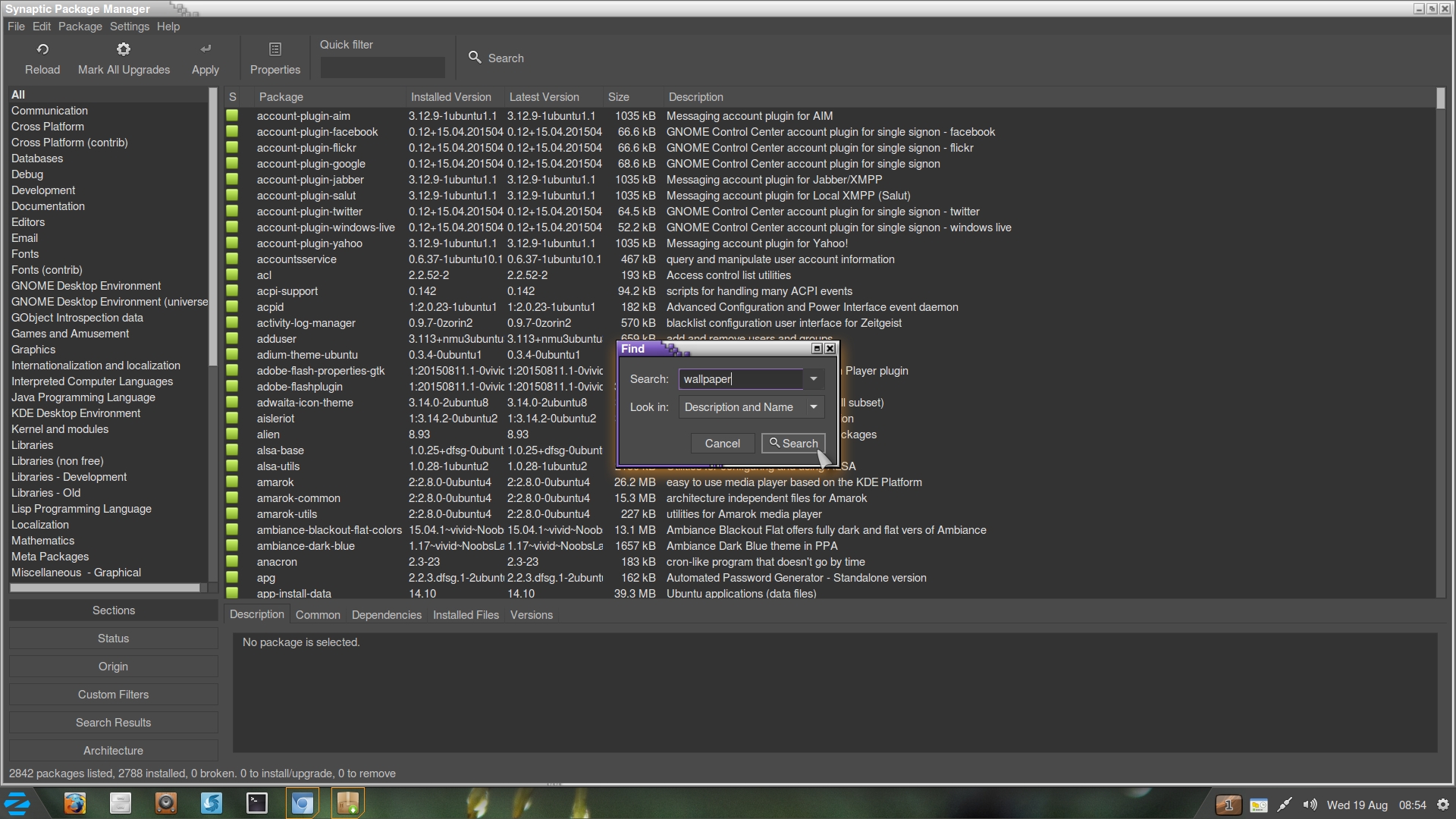Viewport: 1456px width, 819px height.
Task: Click the magnifier Search toolbar icon
Action: pos(475,58)
